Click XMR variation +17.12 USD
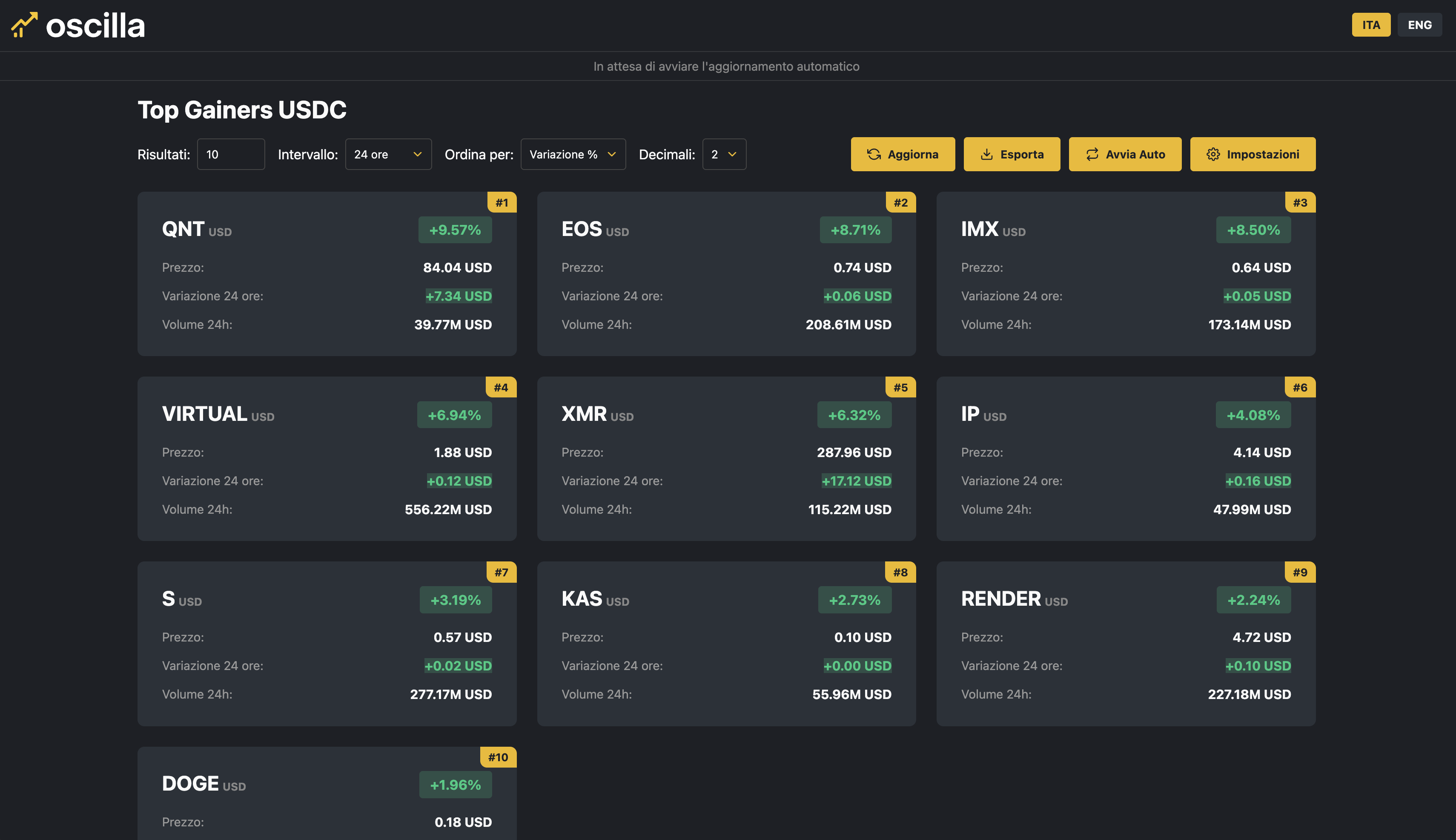 856,480
